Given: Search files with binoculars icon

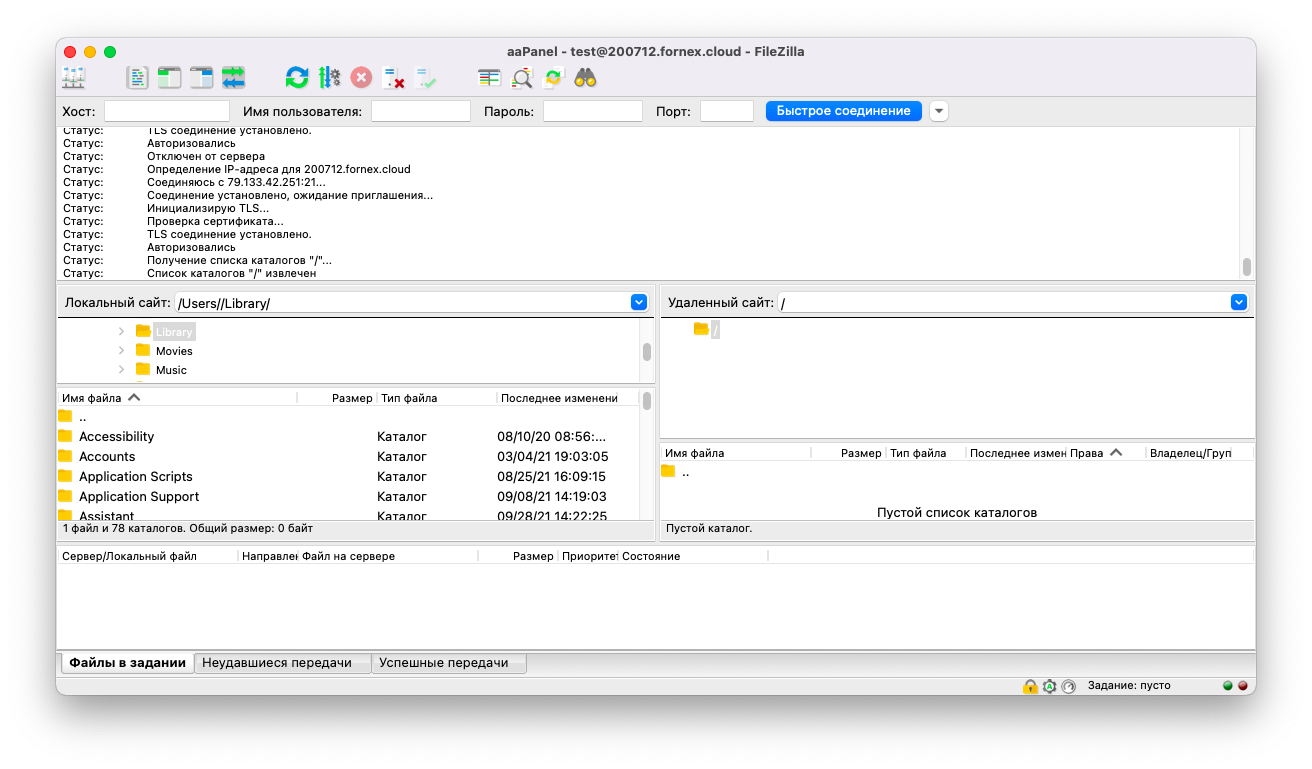Looking at the screenshot, I should 585,77.
